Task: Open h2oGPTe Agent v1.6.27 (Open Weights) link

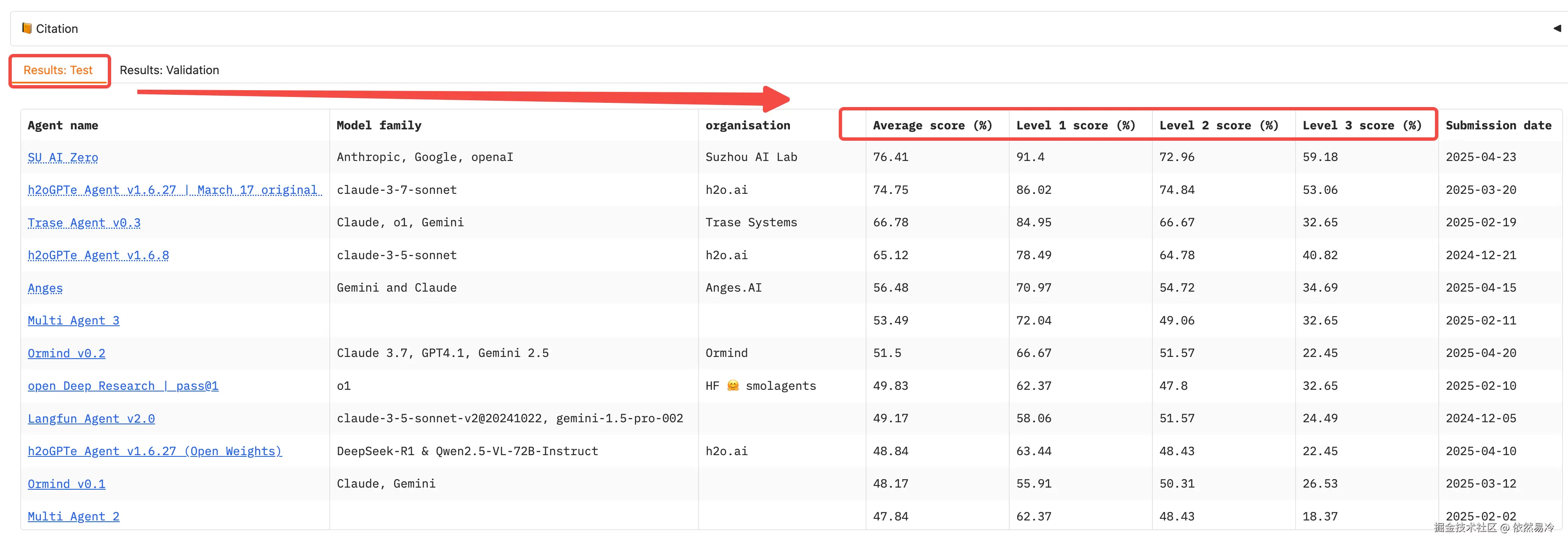Action: 155,451
